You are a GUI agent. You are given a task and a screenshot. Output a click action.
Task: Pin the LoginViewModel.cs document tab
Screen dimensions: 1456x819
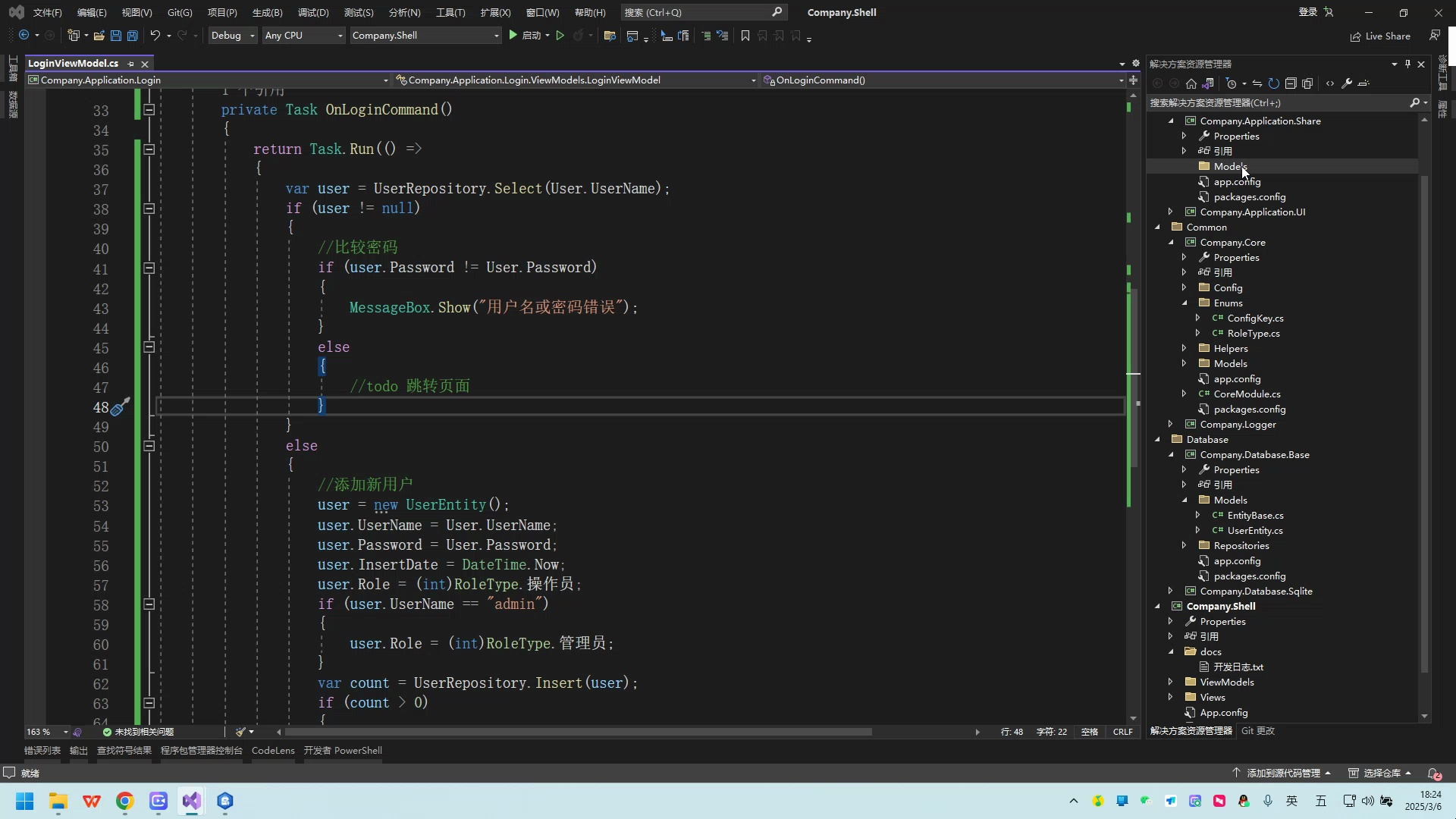(130, 64)
